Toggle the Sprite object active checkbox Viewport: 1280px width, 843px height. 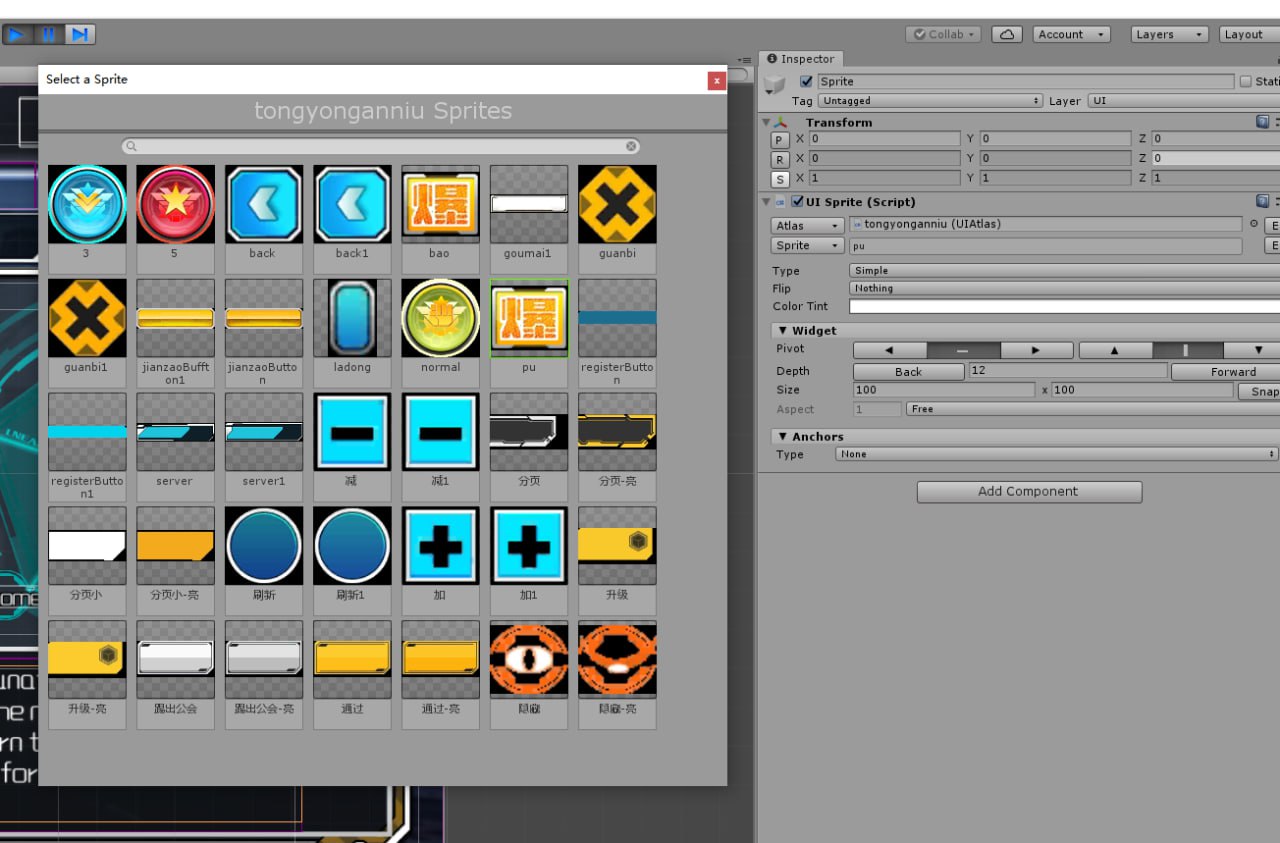806,82
